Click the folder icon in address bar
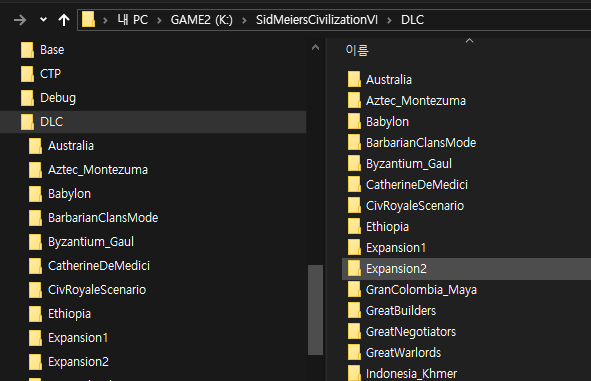 (88, 19)
